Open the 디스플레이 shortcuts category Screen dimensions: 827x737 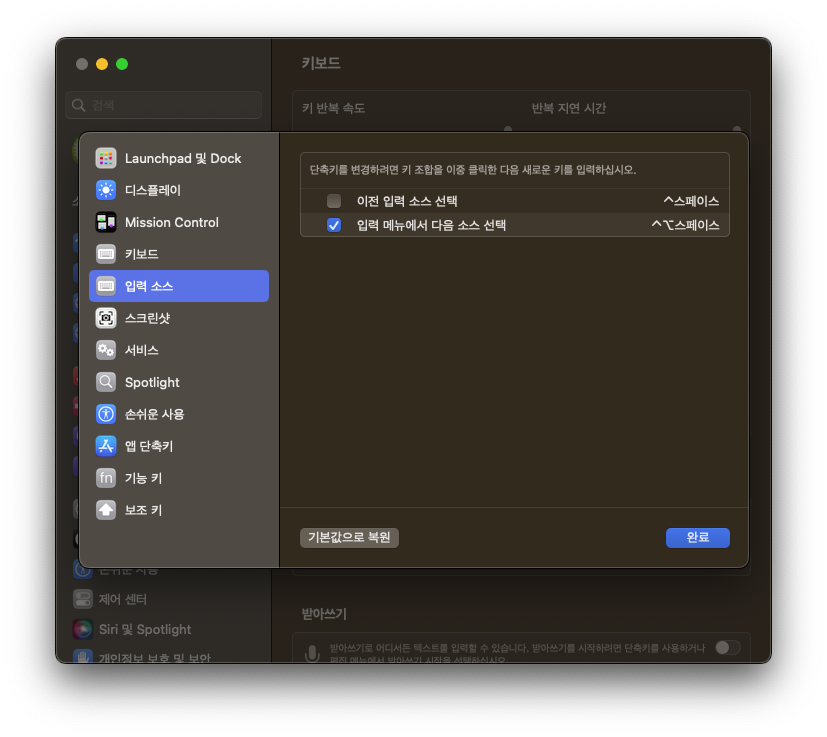(x=179, y=190)
